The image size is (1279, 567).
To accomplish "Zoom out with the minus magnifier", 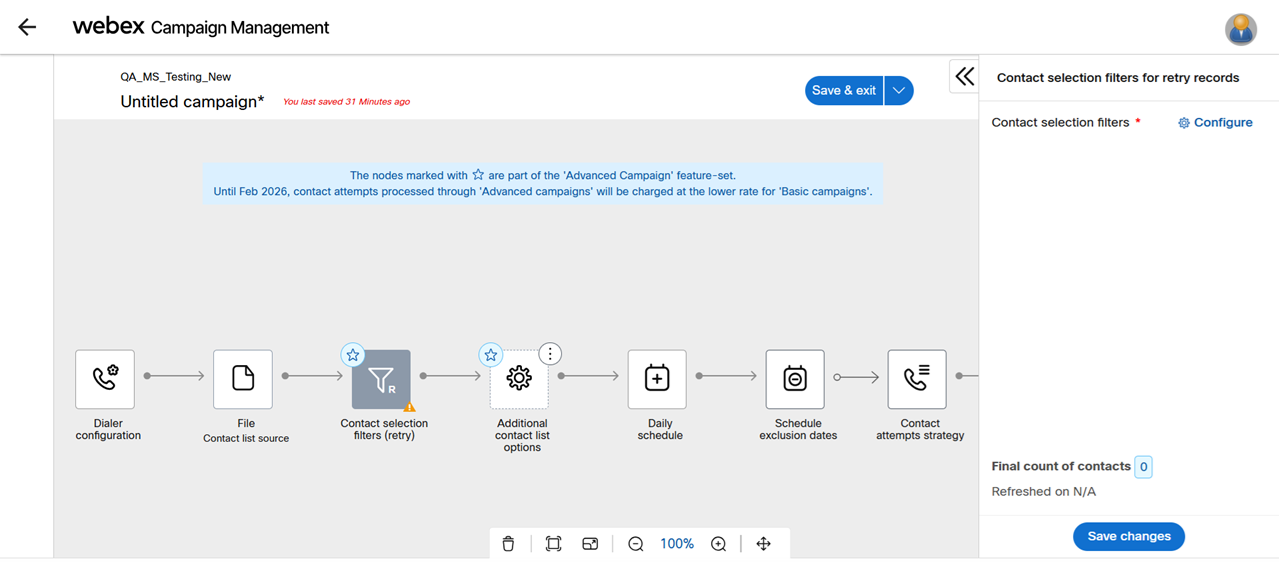I will coord(635,544).
